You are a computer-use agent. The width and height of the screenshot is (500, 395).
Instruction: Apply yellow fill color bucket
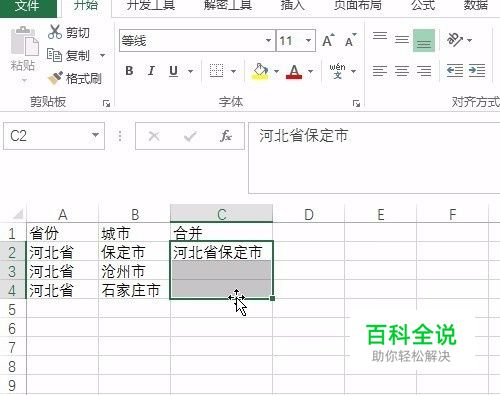click(260, 71)
